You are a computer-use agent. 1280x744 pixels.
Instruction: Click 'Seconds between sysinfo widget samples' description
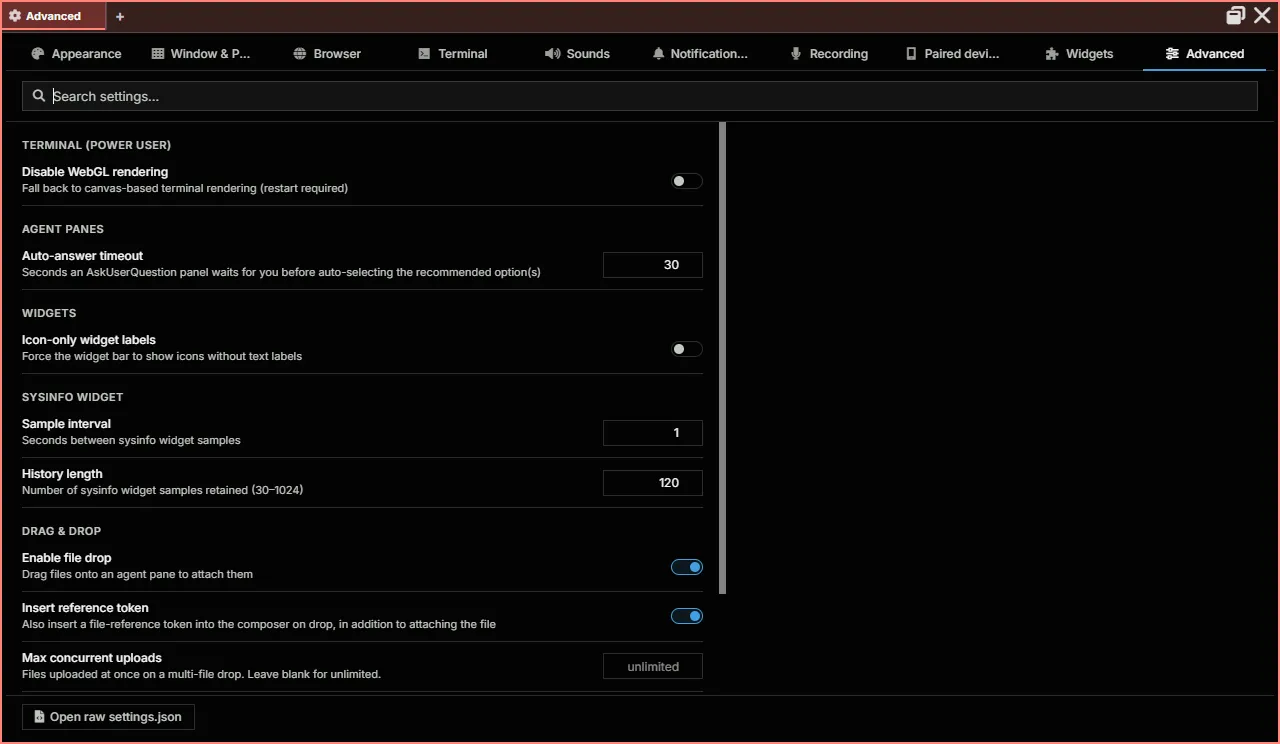[x=131, y=440]
